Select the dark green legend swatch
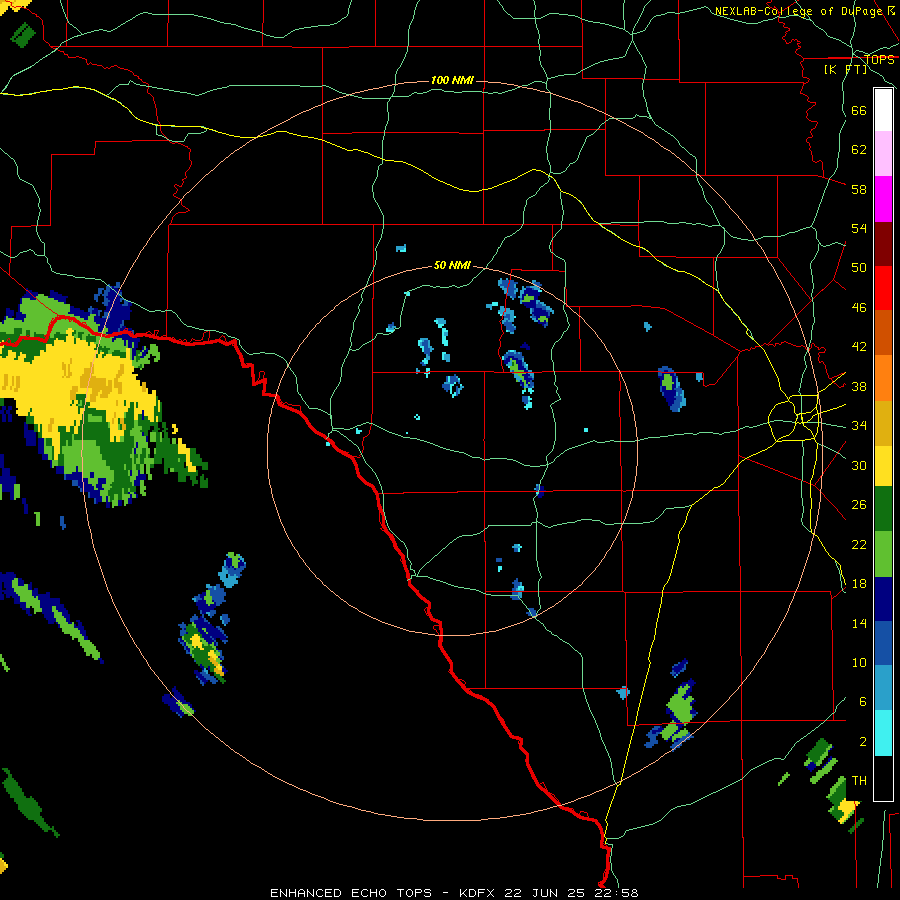The height and width of the screenshot is (900, 900). (x=883, y=509)
